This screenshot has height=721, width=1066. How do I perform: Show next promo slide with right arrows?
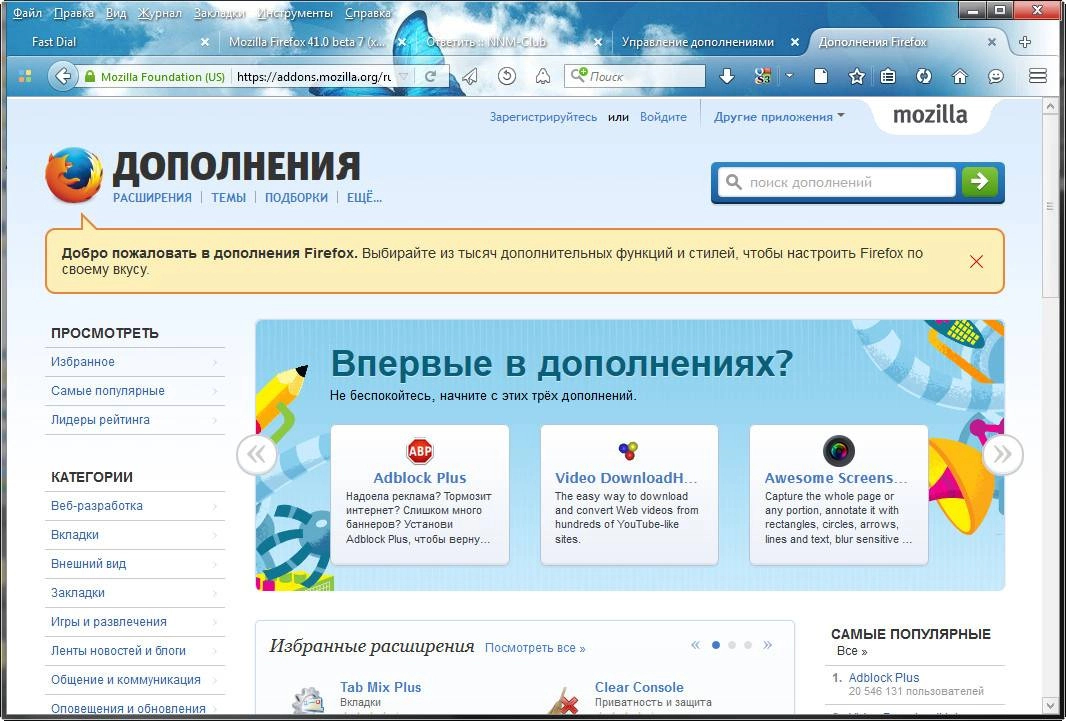point(1003,455)
